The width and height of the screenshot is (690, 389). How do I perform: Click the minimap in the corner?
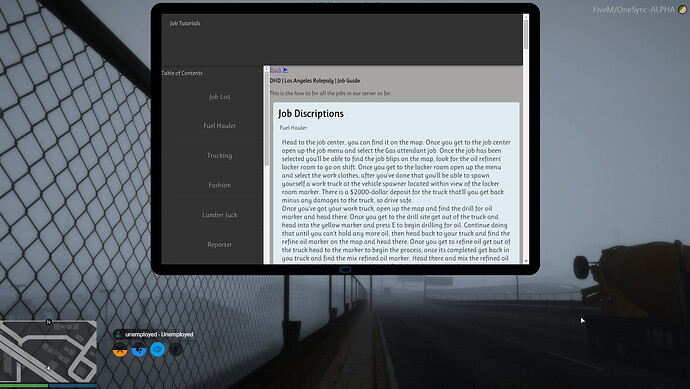(48, 352)
